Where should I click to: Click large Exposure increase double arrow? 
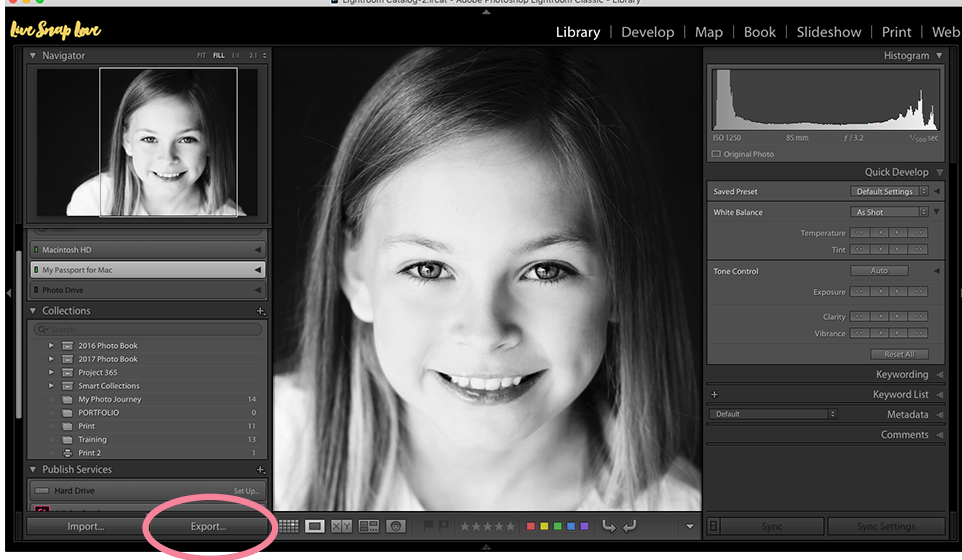(918, 291)
